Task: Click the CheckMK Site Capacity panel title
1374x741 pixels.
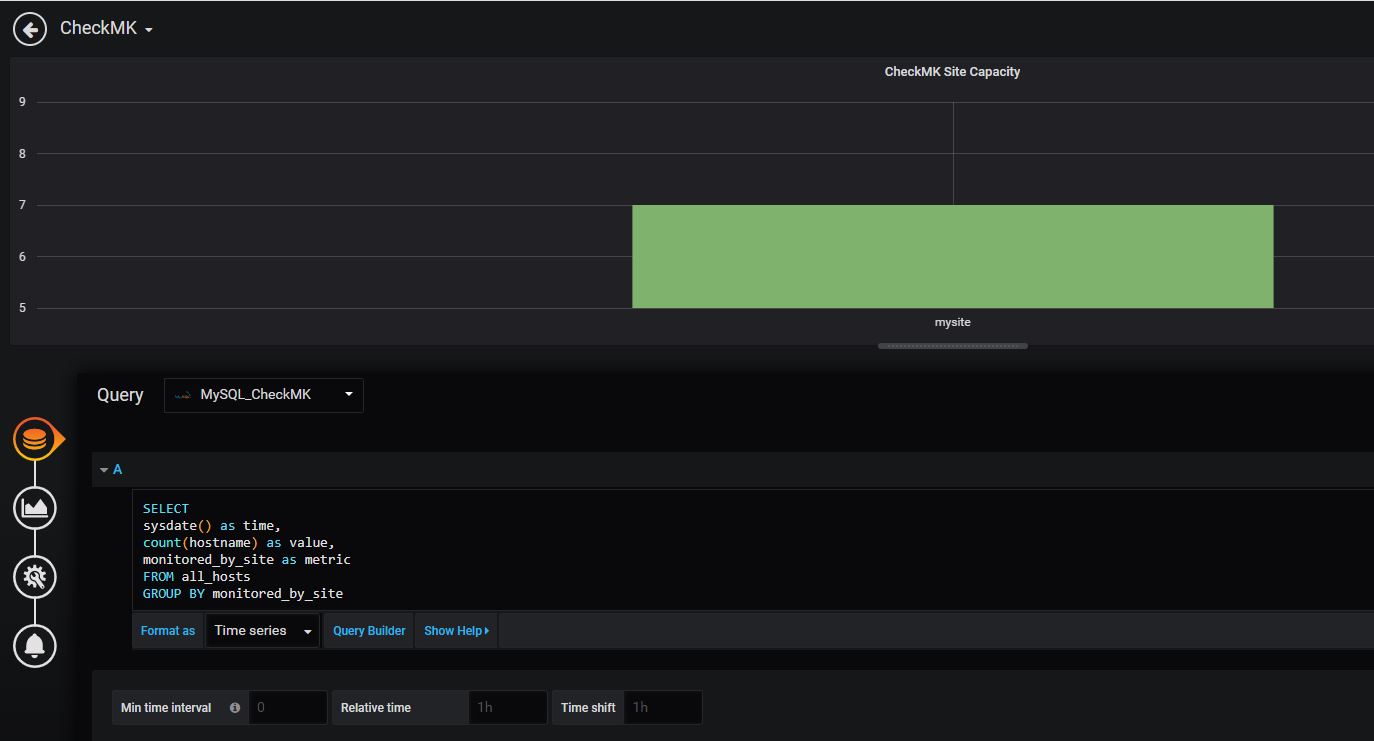Action: tap(952, 72)
